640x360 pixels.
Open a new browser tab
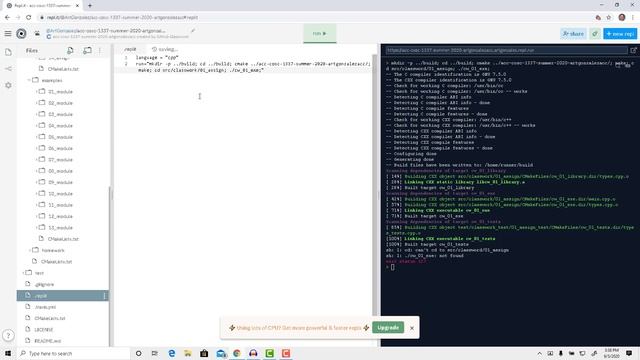[x=90, y=6]
